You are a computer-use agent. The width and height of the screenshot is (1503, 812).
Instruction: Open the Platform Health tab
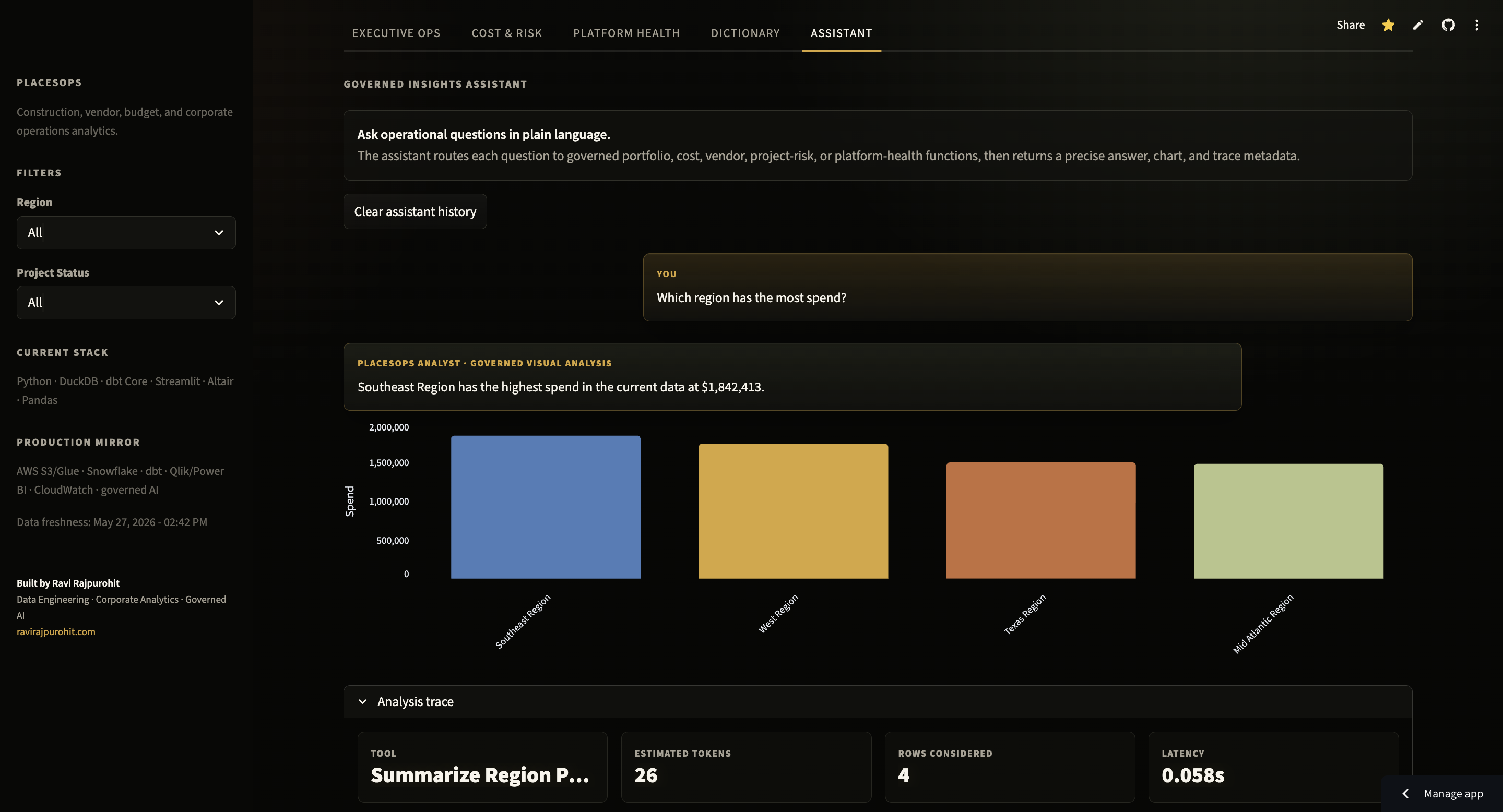[626, 33]
